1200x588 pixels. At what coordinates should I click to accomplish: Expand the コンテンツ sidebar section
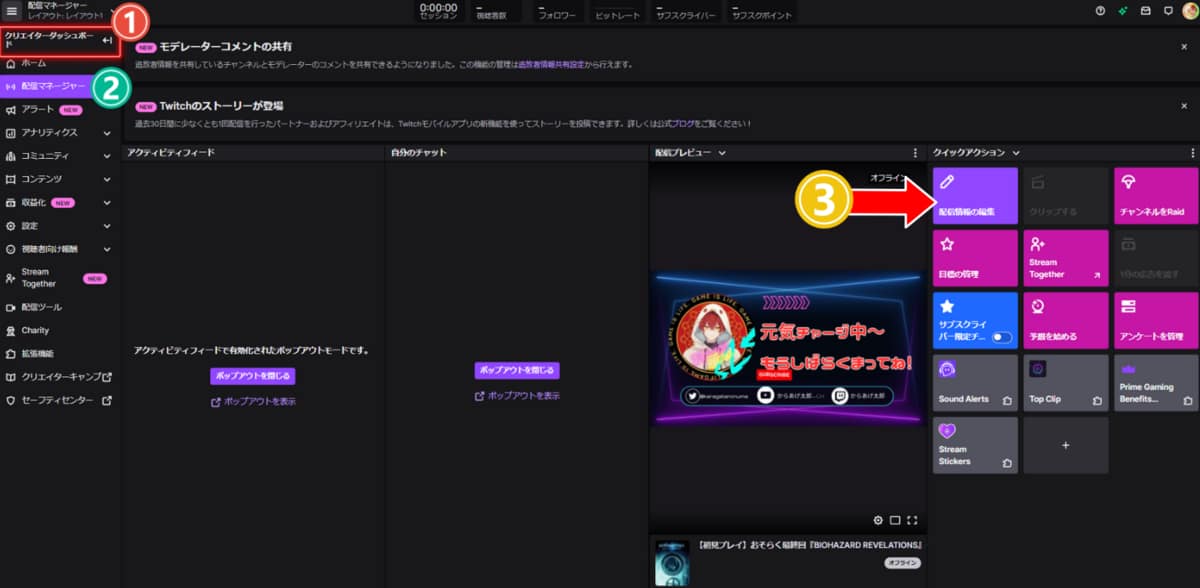[107, 179]
